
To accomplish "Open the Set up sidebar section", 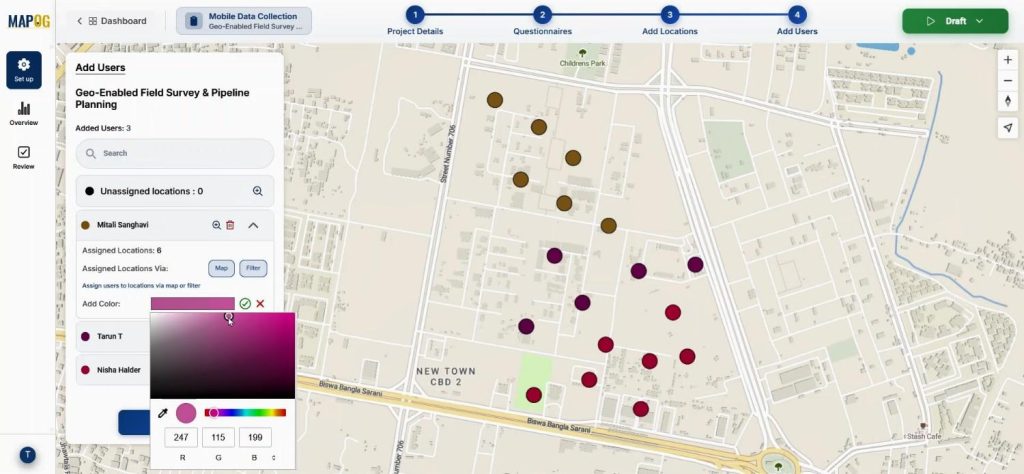I will pos(24,70).
